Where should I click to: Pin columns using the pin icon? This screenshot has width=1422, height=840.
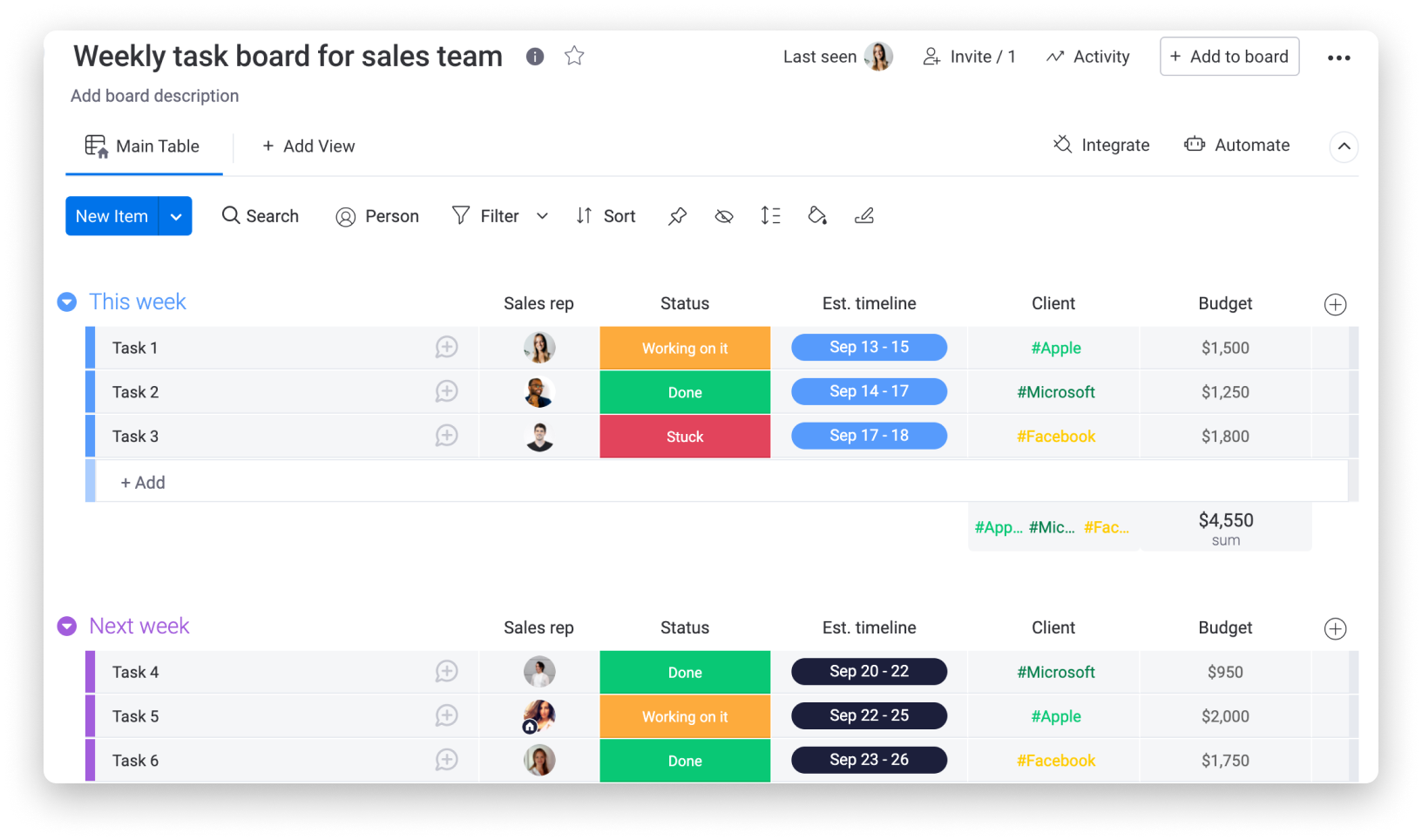(x=677, y=216)
